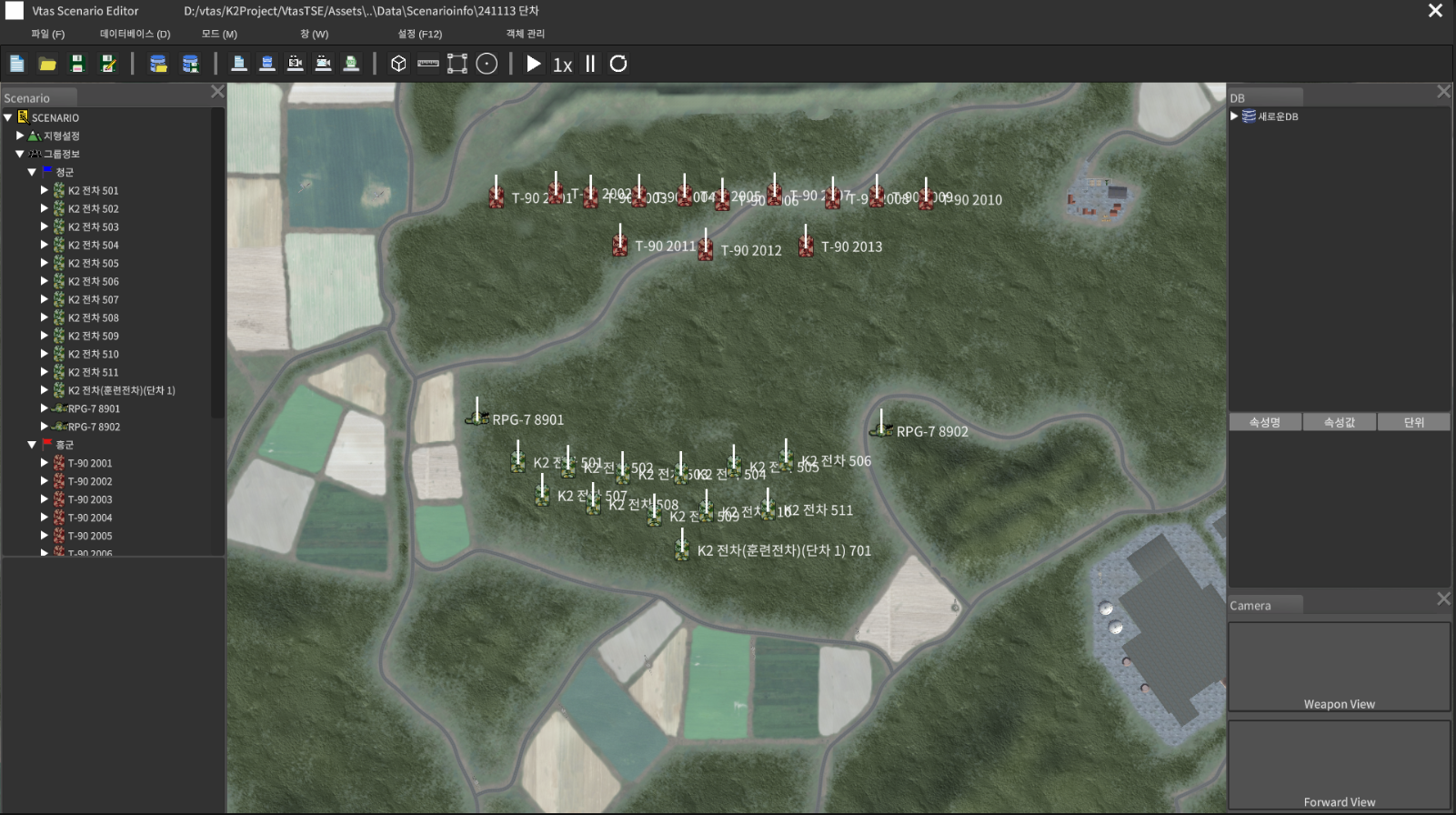Select the 3D cube toolbar icon

point(398,64)
